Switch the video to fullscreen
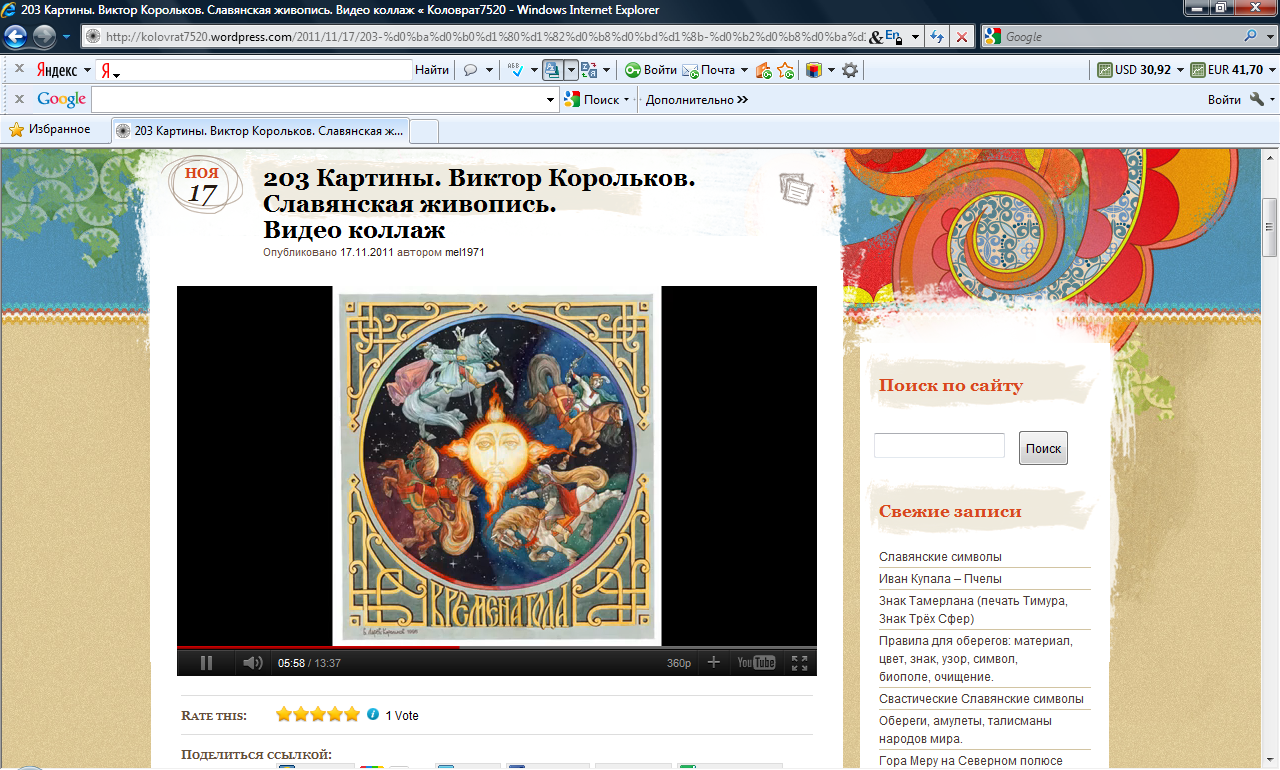The height and width of the screenshot is (770, 1280). click(799, 662)
